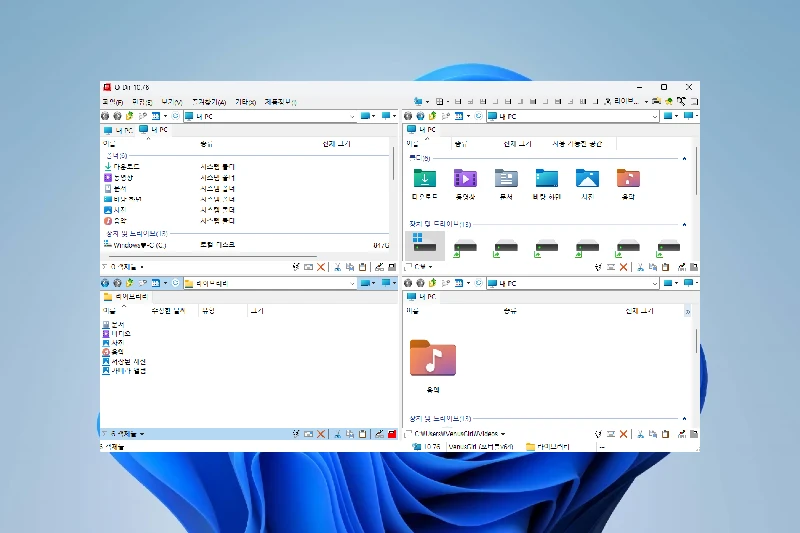The width and height of the screenshot is (800, 533).
Task: Click red X delete icon in details-list pane
Action: pyautogui.click(x=321, y=267)
